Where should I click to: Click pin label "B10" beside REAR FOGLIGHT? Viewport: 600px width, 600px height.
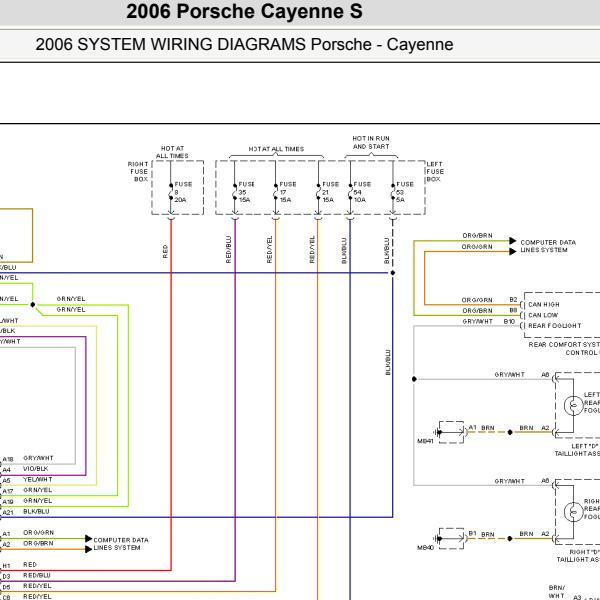click(509, 321)
